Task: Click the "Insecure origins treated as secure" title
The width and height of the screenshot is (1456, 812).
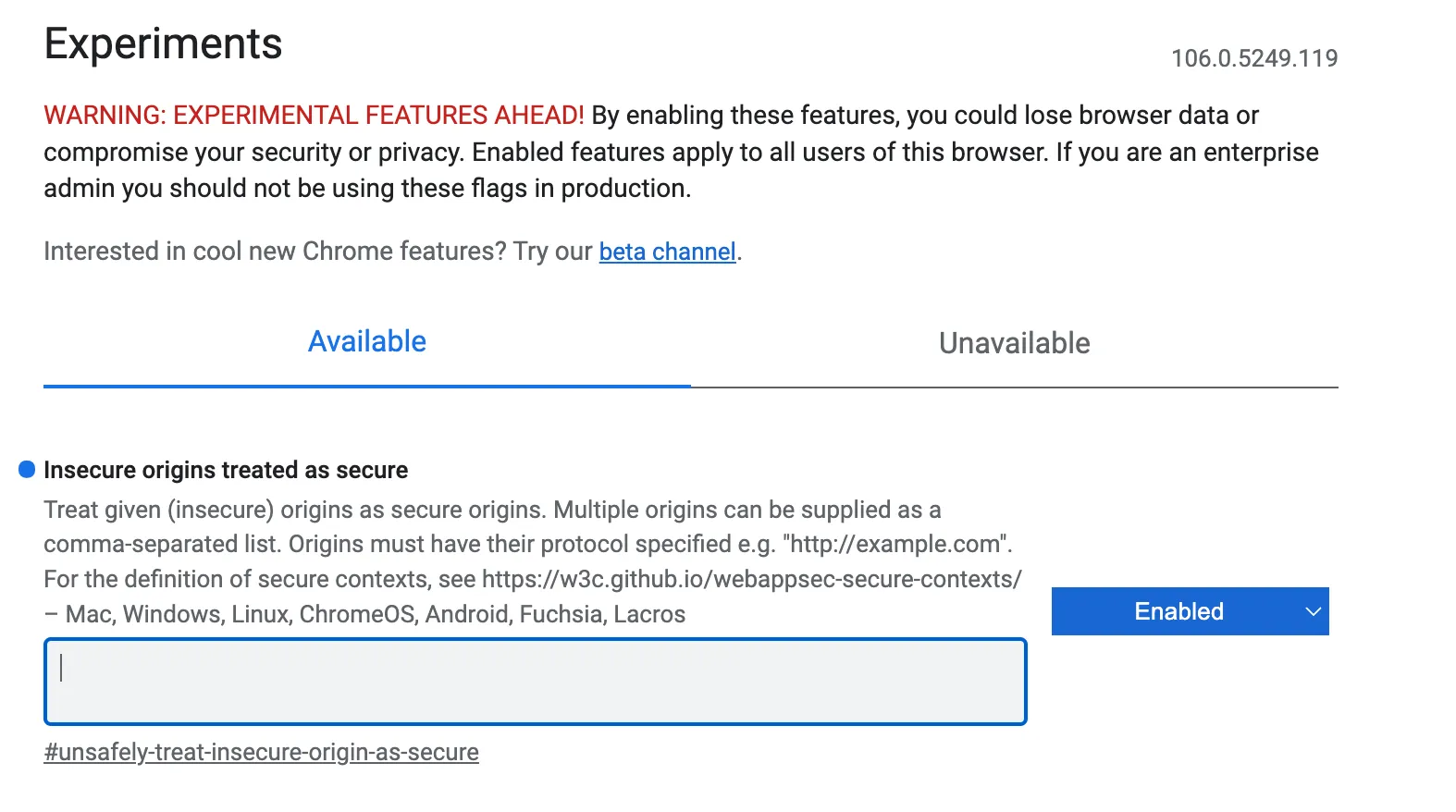Action: pyautogui.click(x=226, y=470)
